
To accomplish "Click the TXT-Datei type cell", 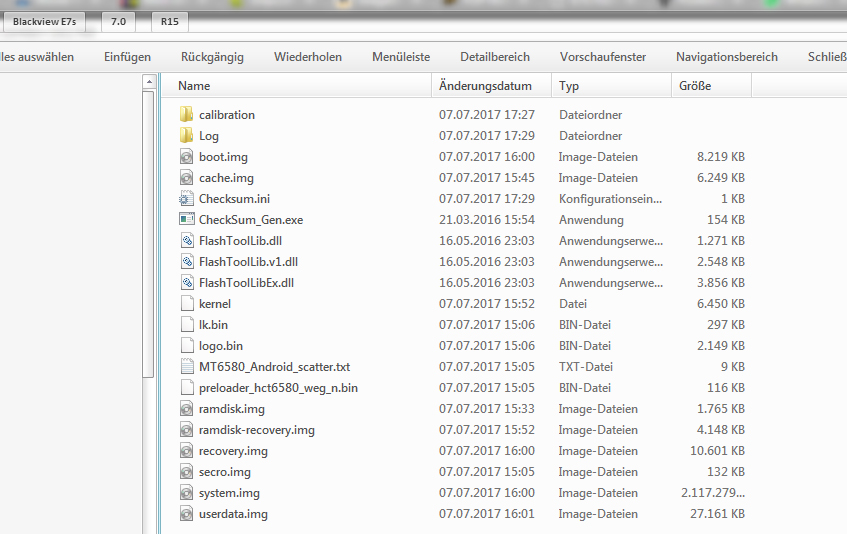I will pyautogui.click(x=586, y=367).
